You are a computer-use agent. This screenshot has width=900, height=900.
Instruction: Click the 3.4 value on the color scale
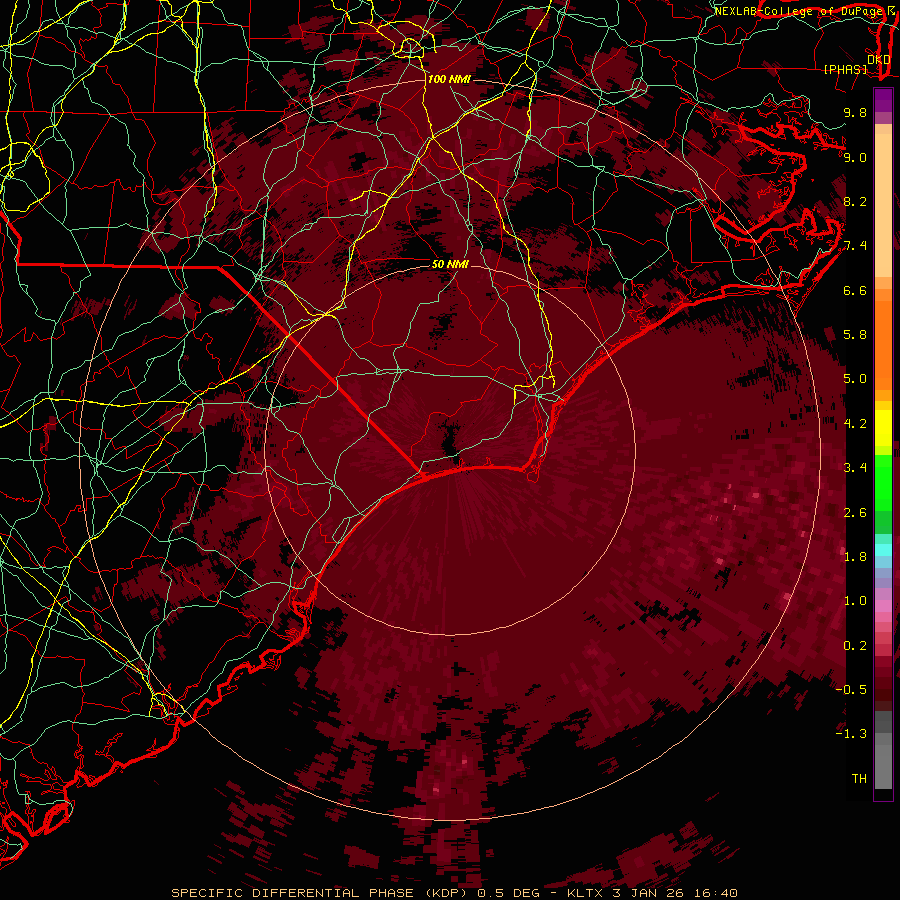pyautogui.click(x=855, y=467)
